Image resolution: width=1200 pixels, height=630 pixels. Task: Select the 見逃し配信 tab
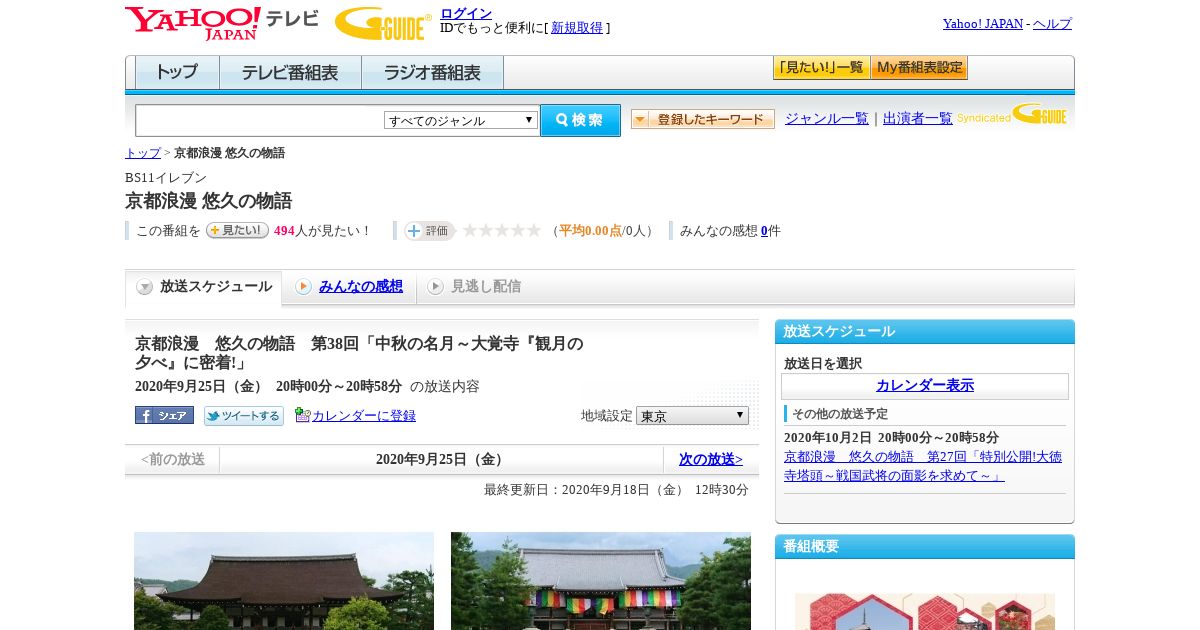pos(474,287)
